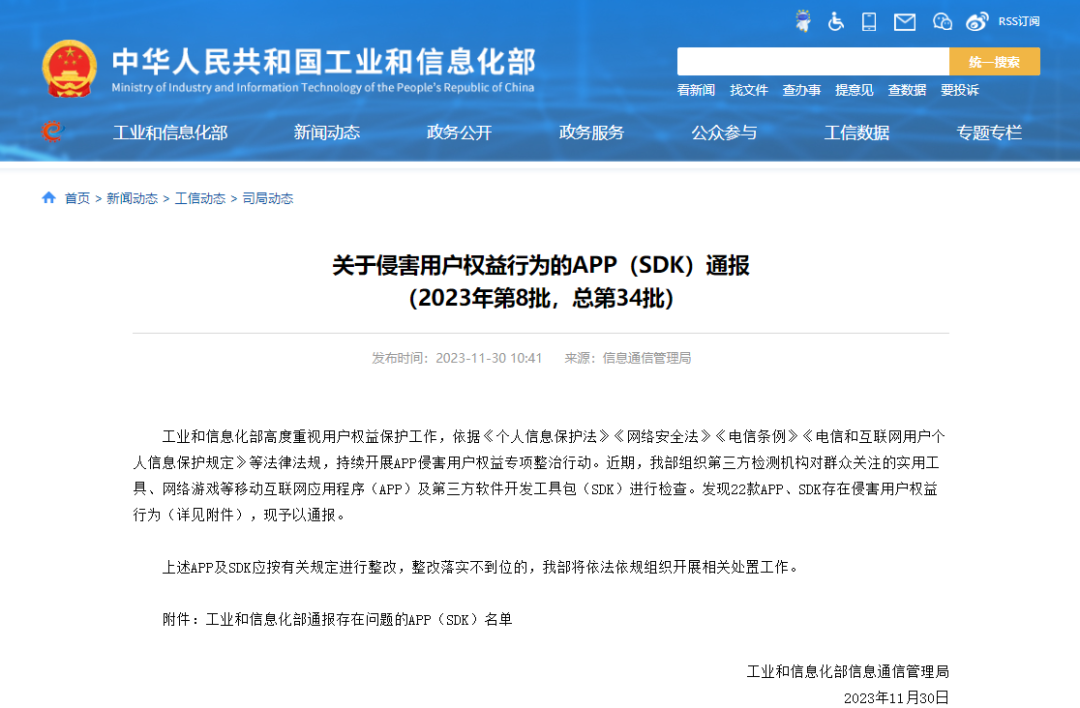Click the home icon in breadcrumb

(48, 198)
